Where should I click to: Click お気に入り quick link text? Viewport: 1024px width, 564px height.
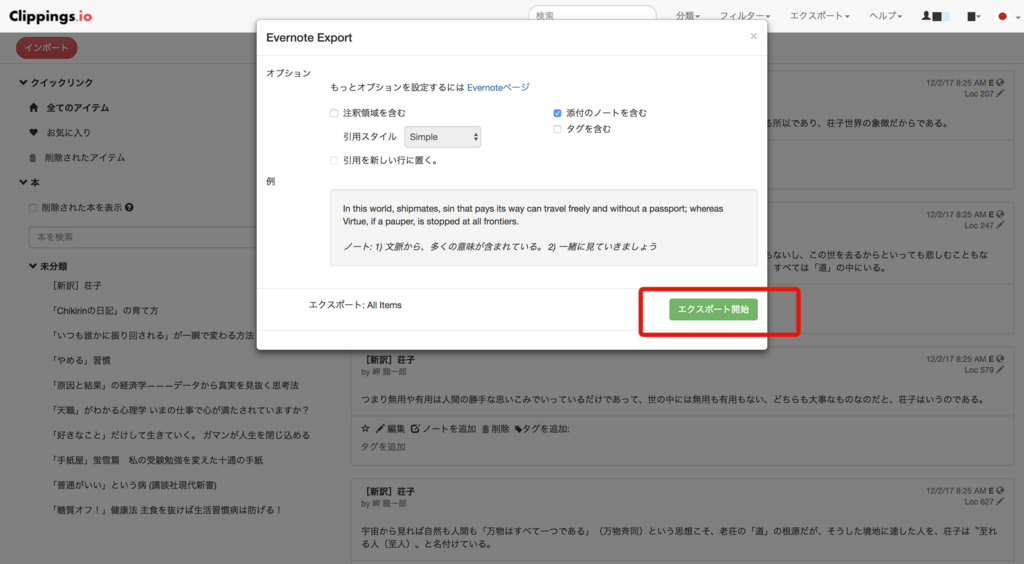tap(69, 133)
